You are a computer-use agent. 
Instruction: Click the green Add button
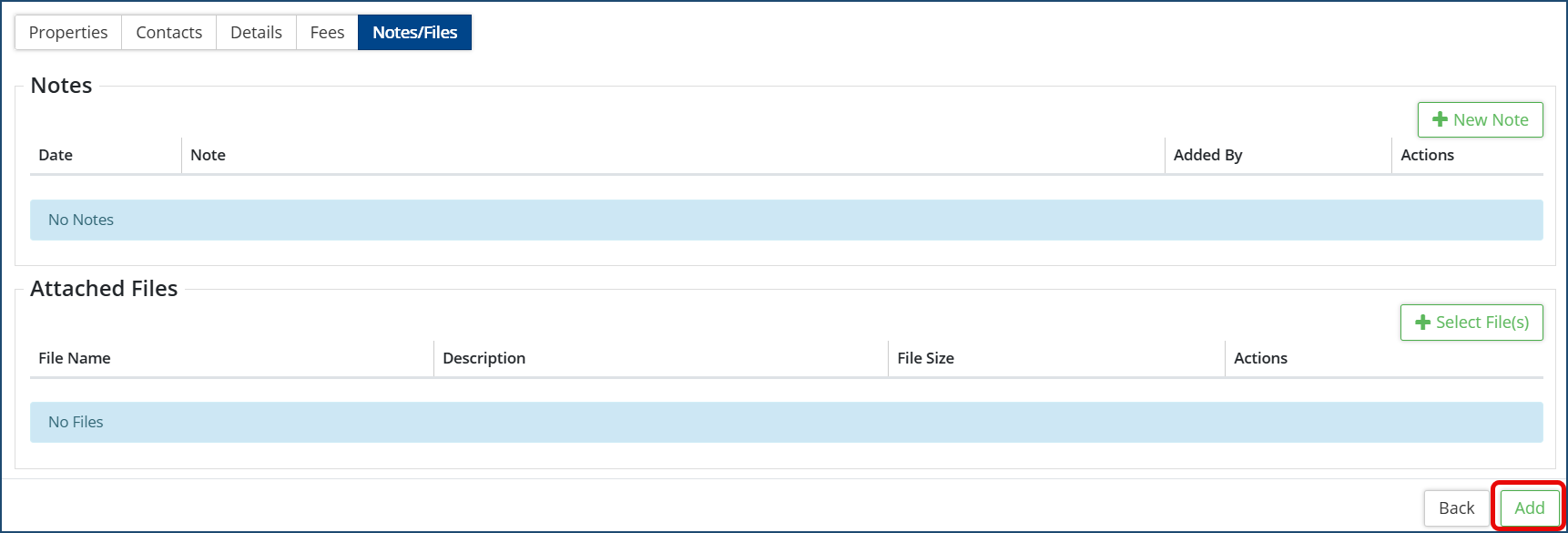point(1529,508)
